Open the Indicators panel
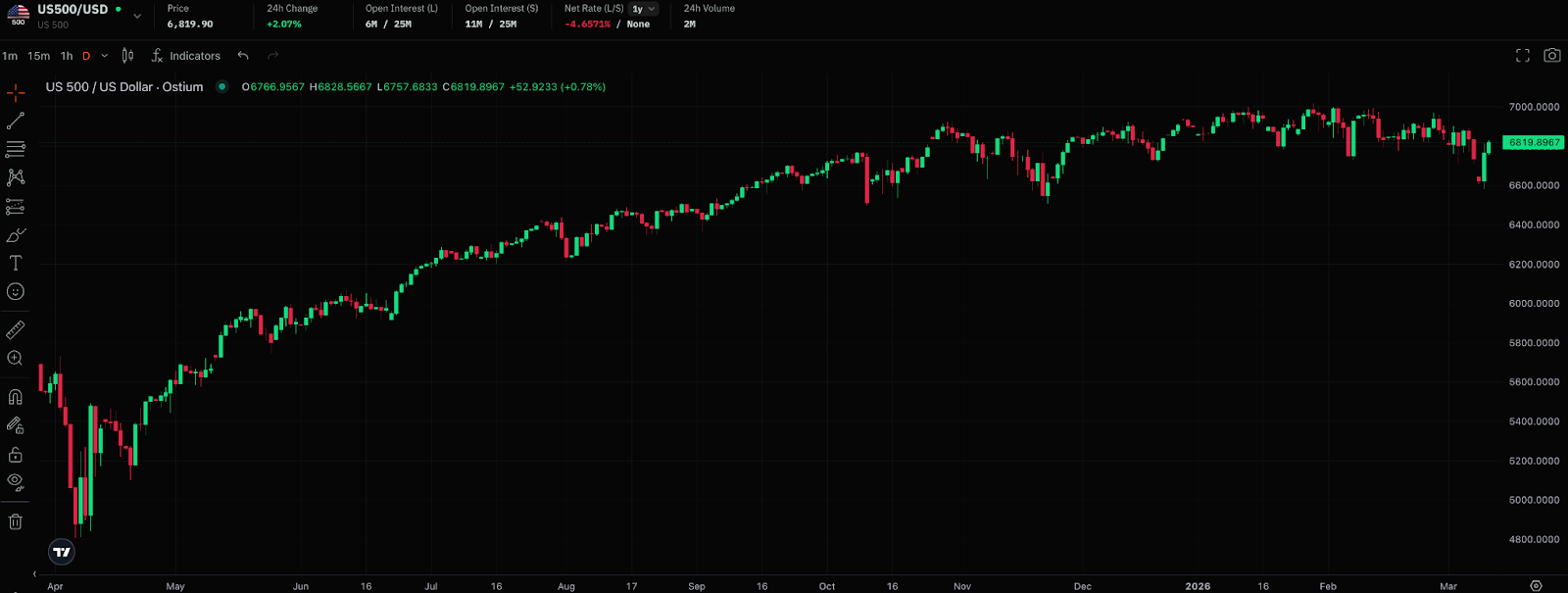The height and width of the screenshot is (593, 1568). click(185, 56)
